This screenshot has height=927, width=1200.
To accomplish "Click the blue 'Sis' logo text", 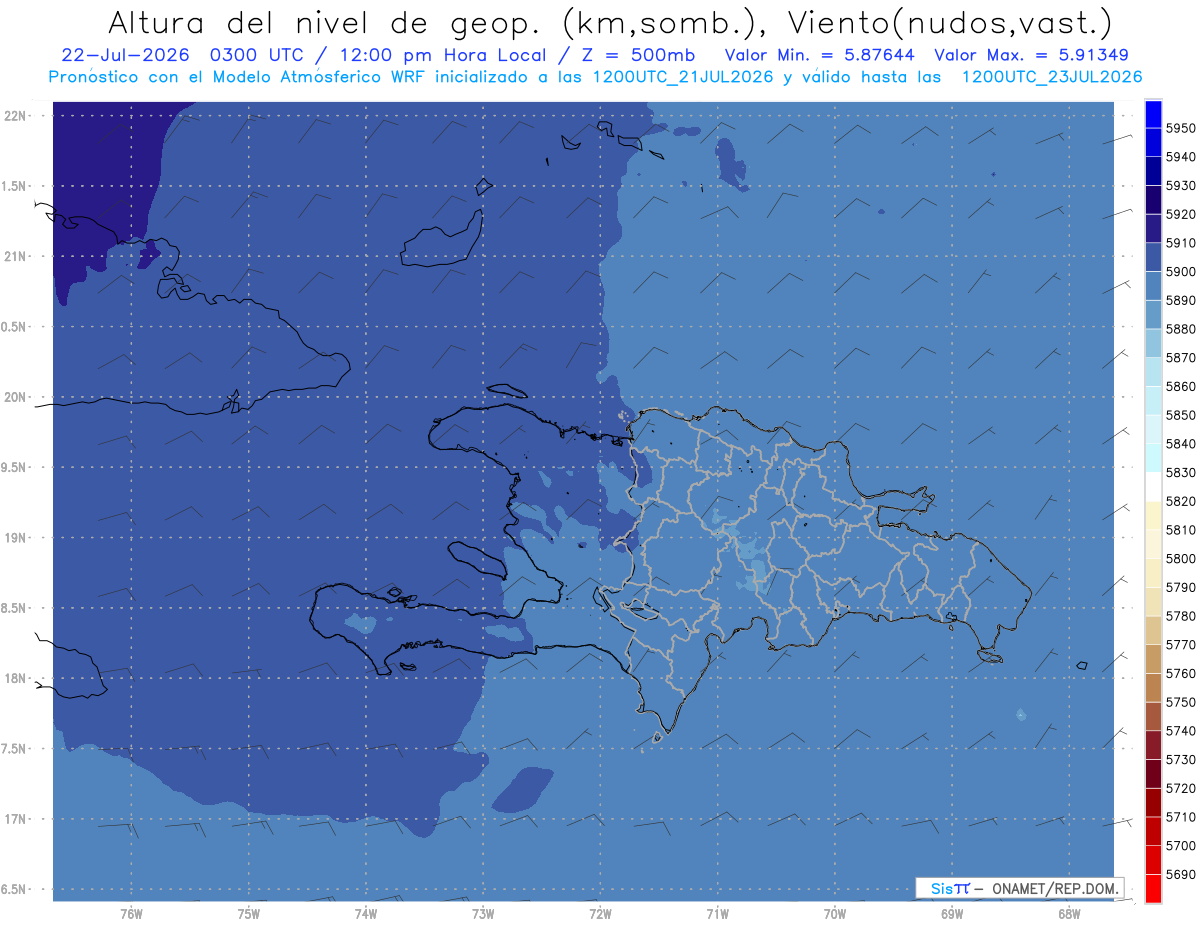I will point(941,889).
